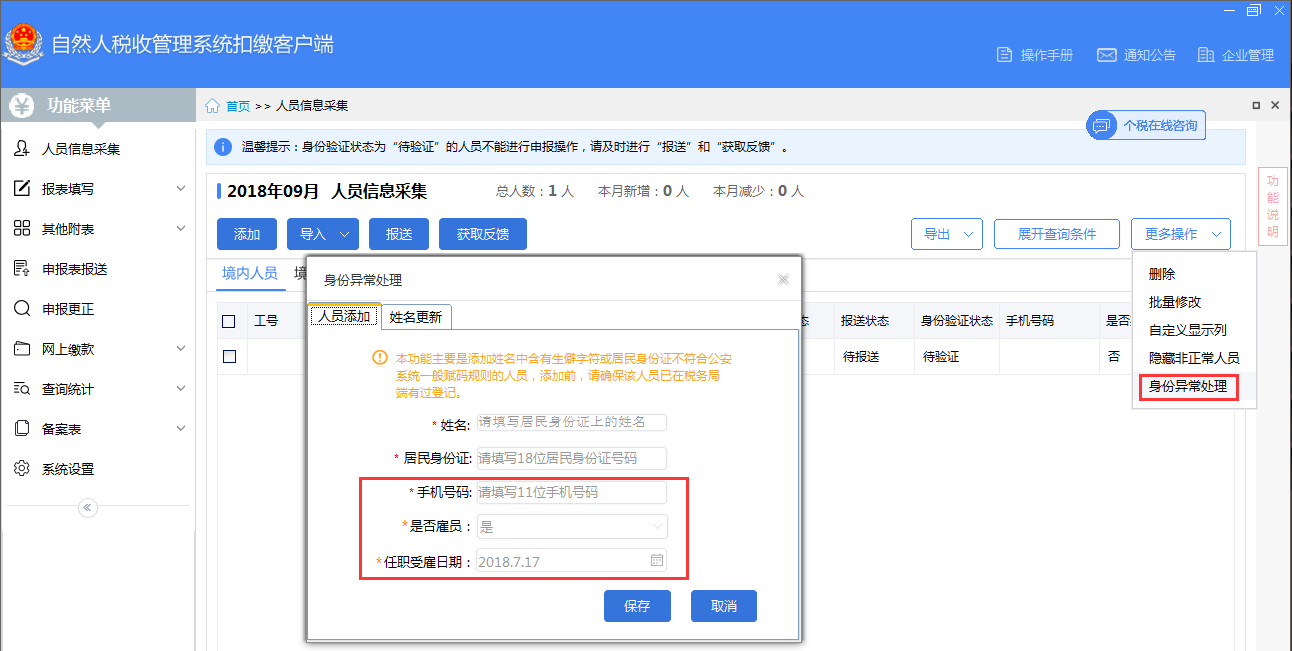
Task: Click the 其他附表 grid icon in sidebar
Action: [21, 229]
